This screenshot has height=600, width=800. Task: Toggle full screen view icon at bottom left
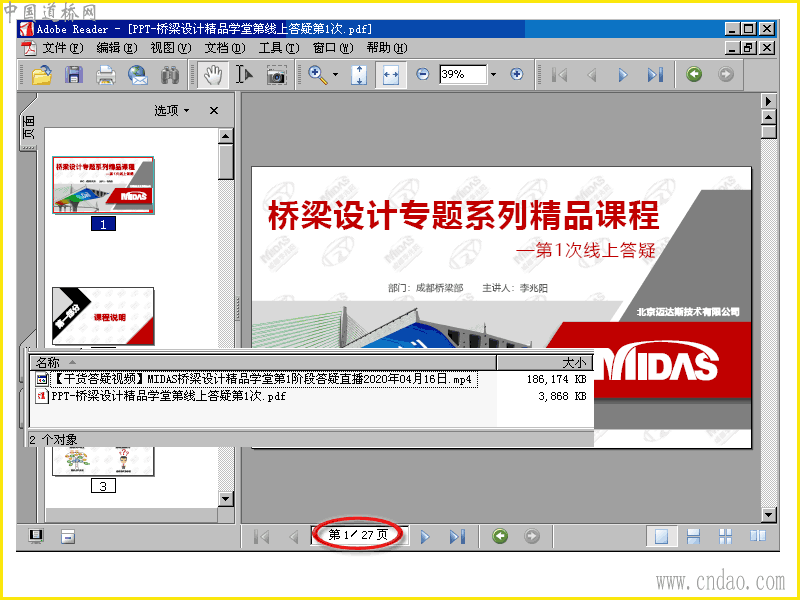(x=36, y=536)
